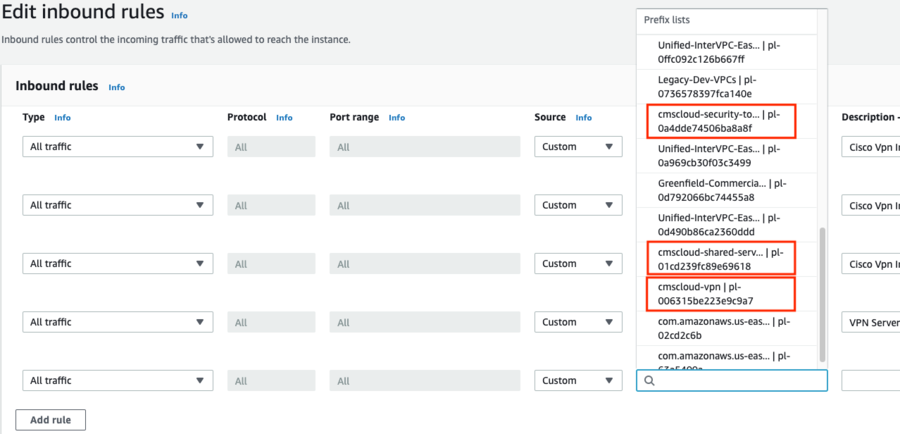The image size is (900, 434).
Task: Open the Info link beside the Inbound rules heading
Action: coord(117,87)
